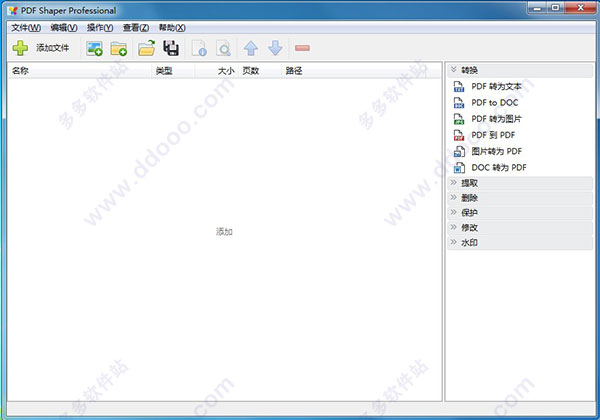Minimize the PDF Shaper window
This screenshot has height=420, width=600.
pyautogui.click(x=537, y=8)
